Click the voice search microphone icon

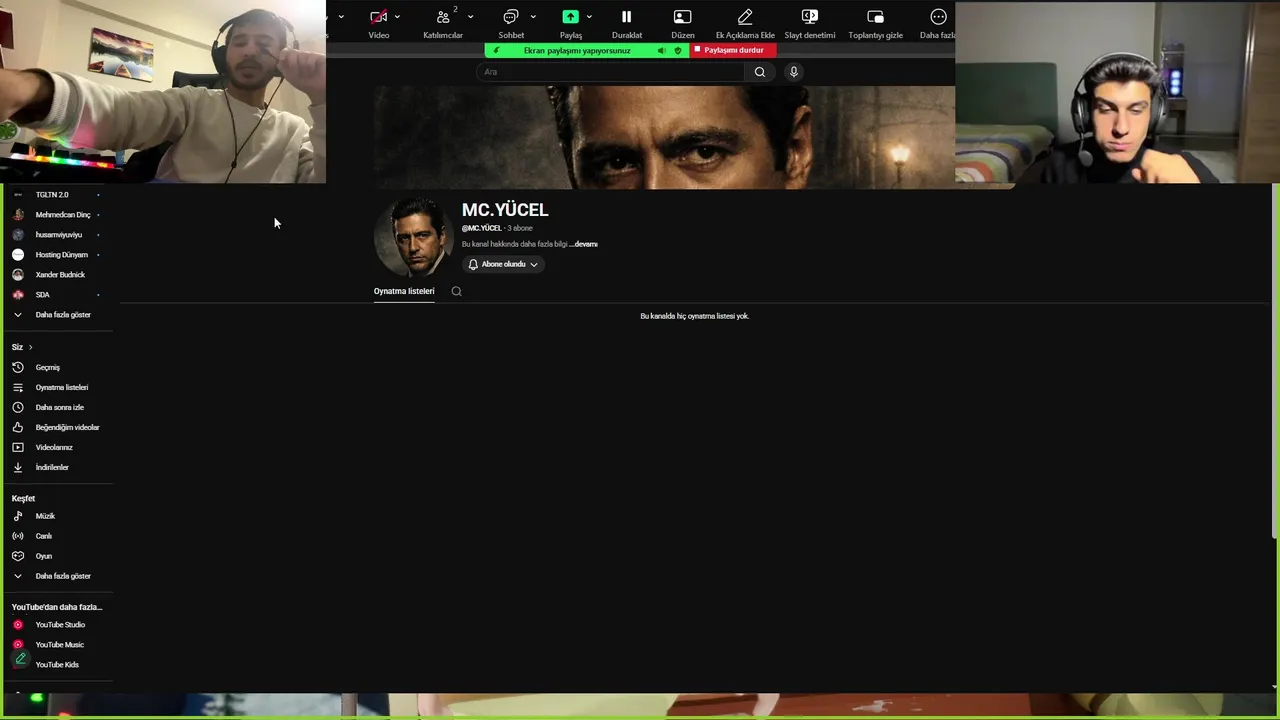(794, 72)
